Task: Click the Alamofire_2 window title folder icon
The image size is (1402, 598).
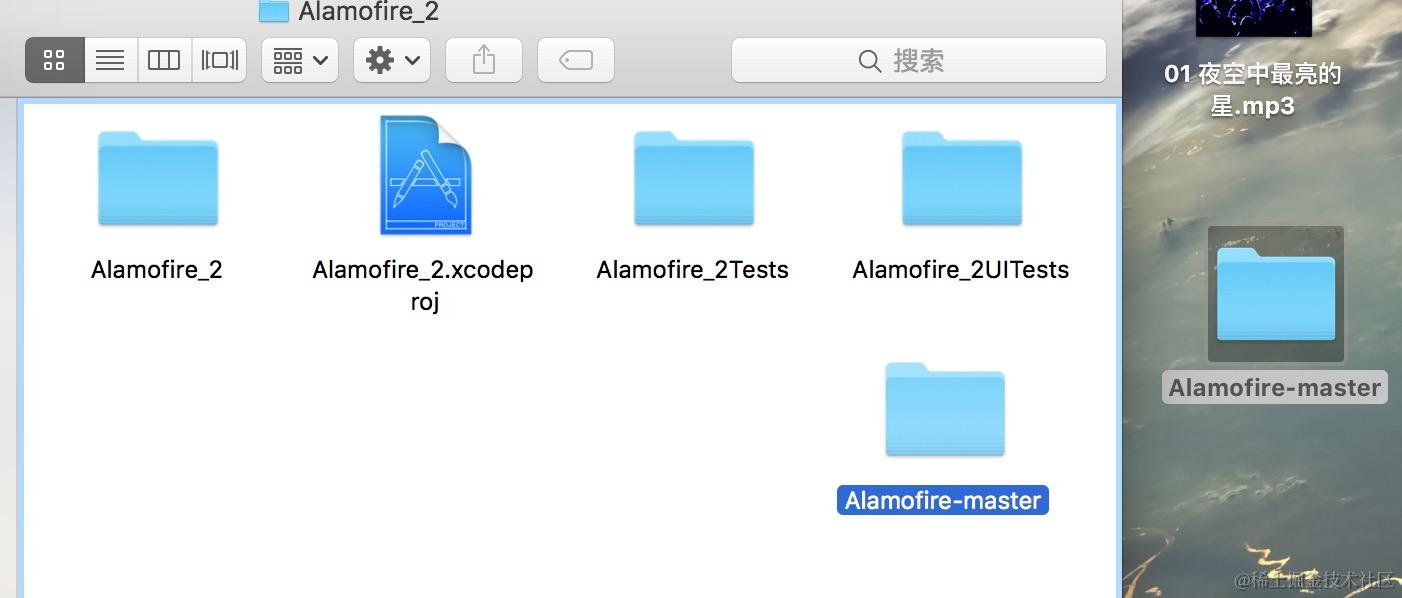Action: pos(273,11)
